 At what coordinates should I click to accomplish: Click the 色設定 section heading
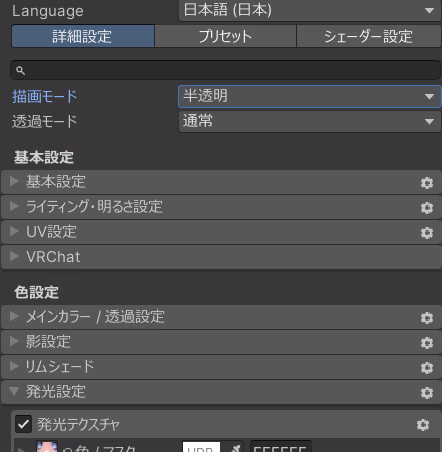click(x=36, y=292)
